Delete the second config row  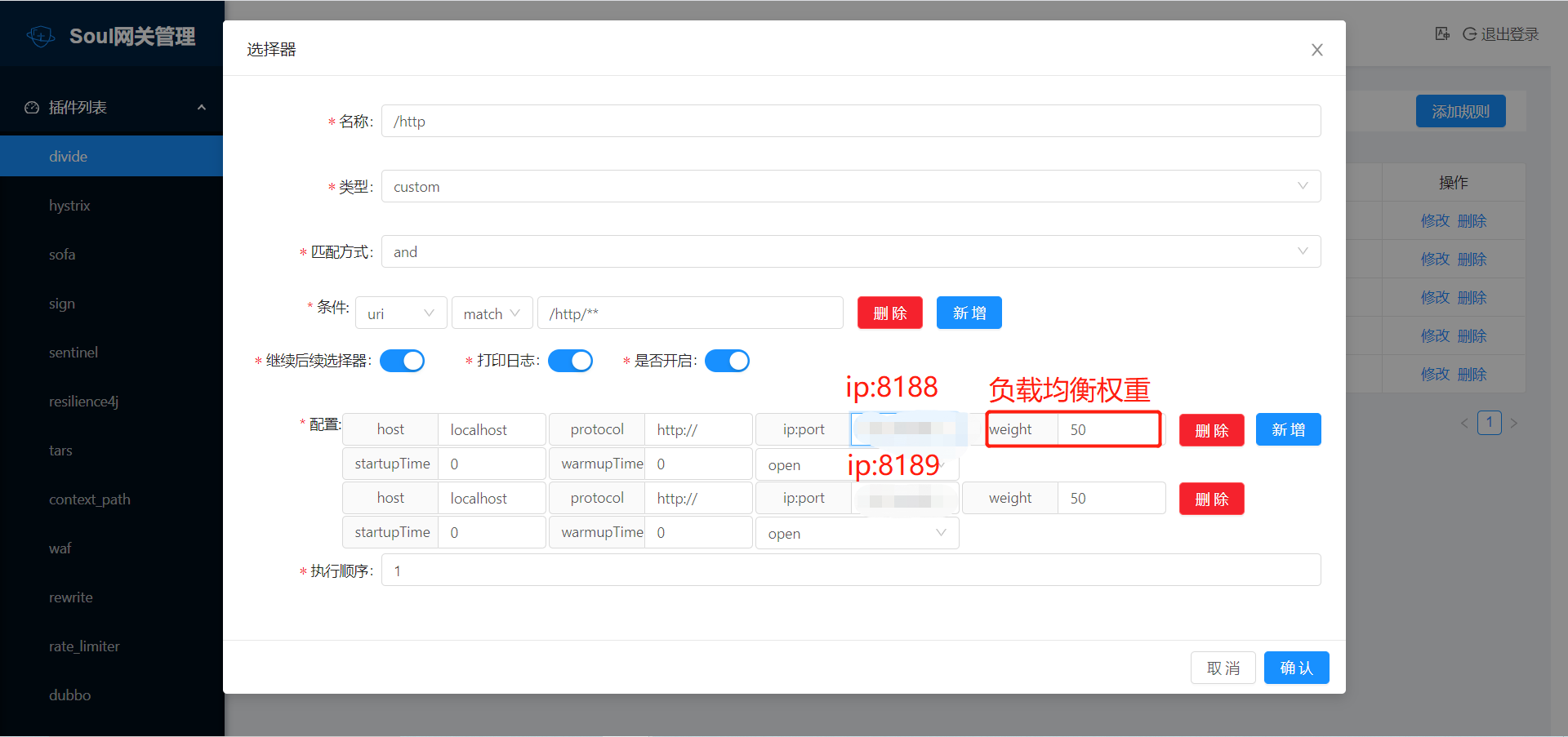[1211, 499]
